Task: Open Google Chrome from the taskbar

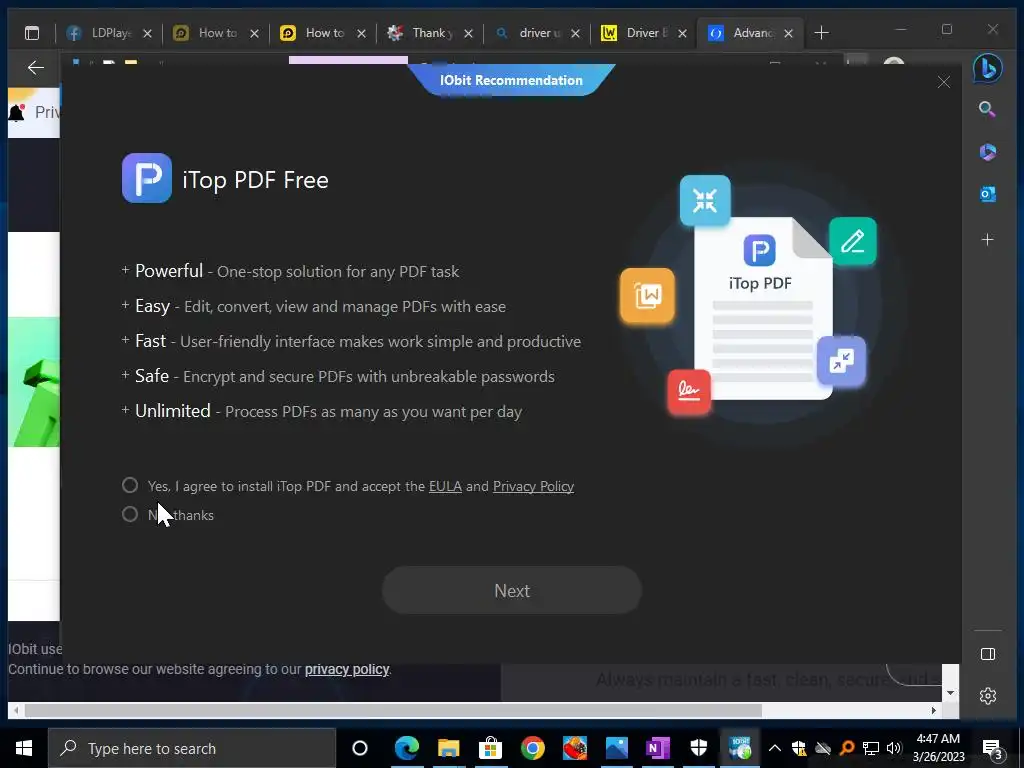Action: 533,748
